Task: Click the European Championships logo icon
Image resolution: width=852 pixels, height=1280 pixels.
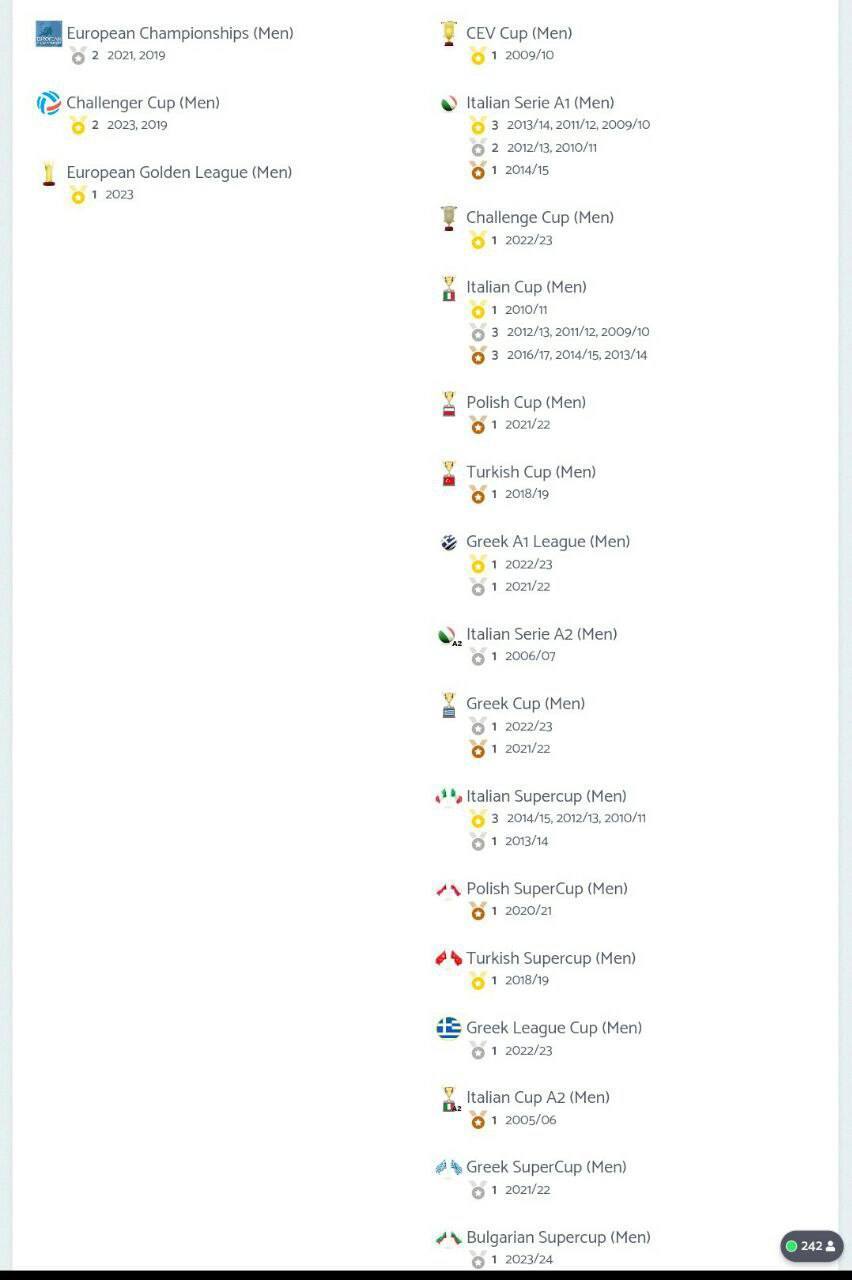Action: tap(48, 34)
